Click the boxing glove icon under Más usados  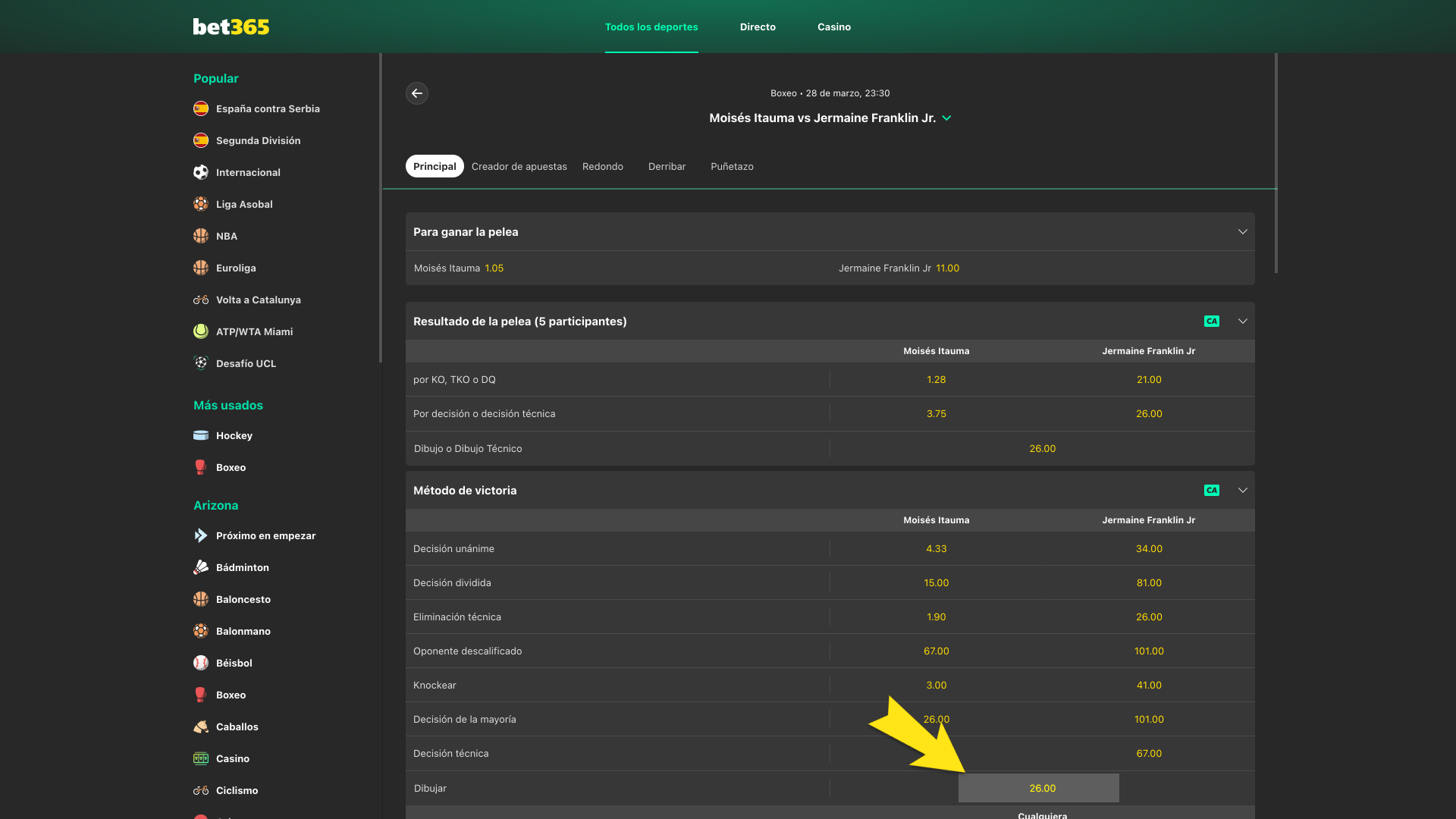tap(200, 467)
